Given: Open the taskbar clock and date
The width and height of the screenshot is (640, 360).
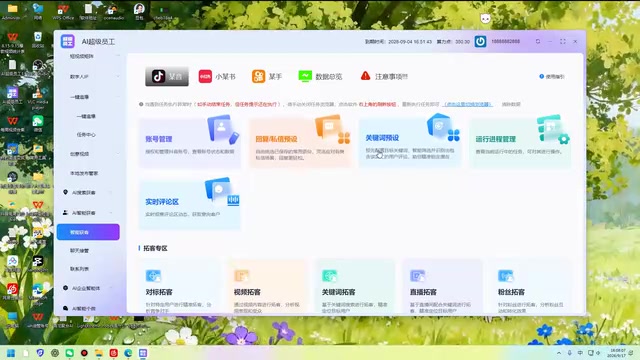Looking at the screenshot, I should tap(616, 353).
